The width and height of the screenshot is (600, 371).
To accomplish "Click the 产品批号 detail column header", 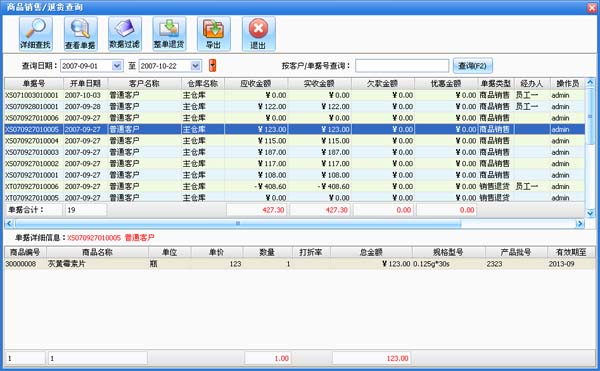I will click(x=515, y=252).
